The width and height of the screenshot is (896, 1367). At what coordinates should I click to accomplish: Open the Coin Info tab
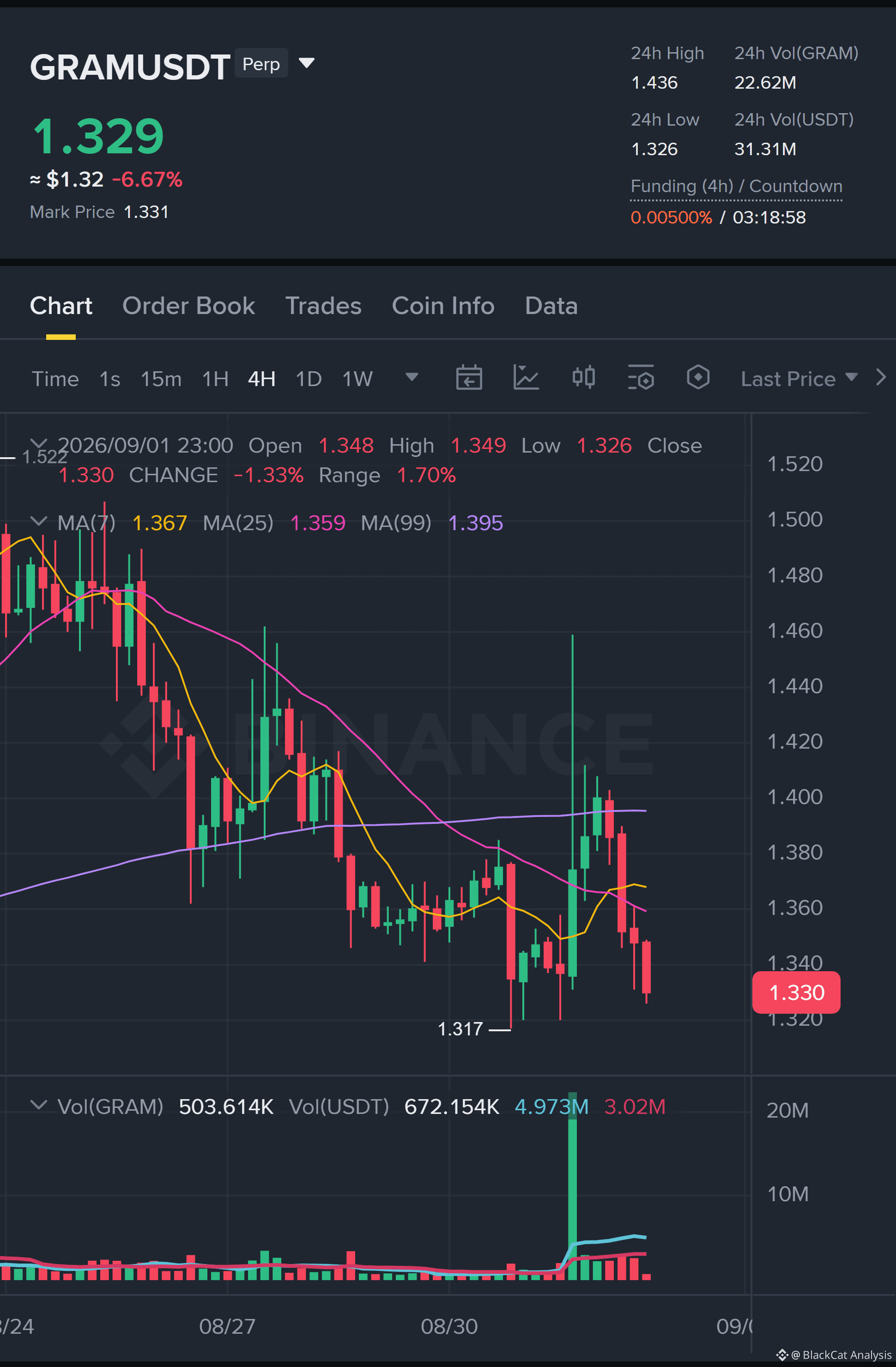tap(443, 306)
